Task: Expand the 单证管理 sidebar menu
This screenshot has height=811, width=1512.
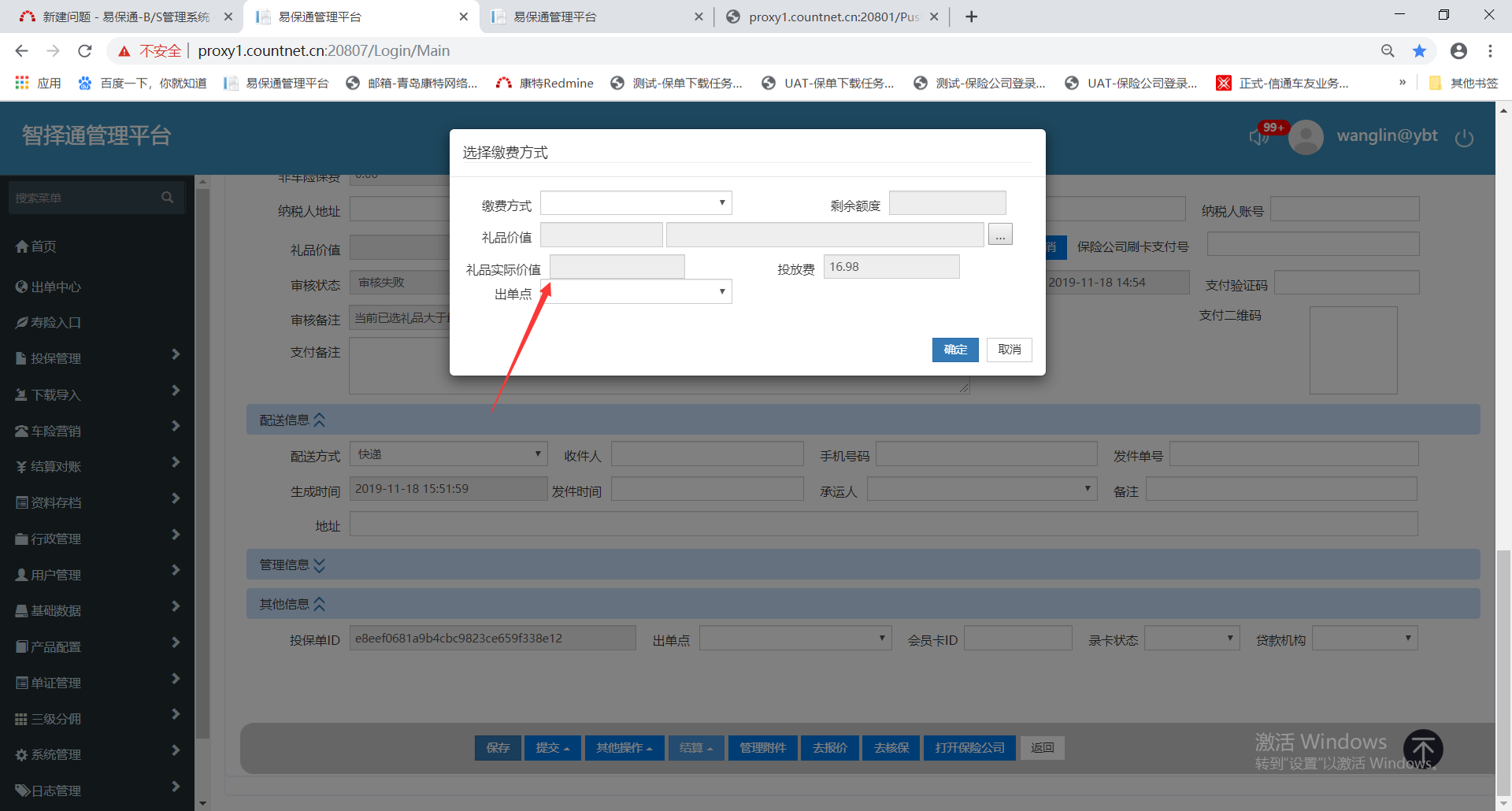Action: click(x=97, y=683)
